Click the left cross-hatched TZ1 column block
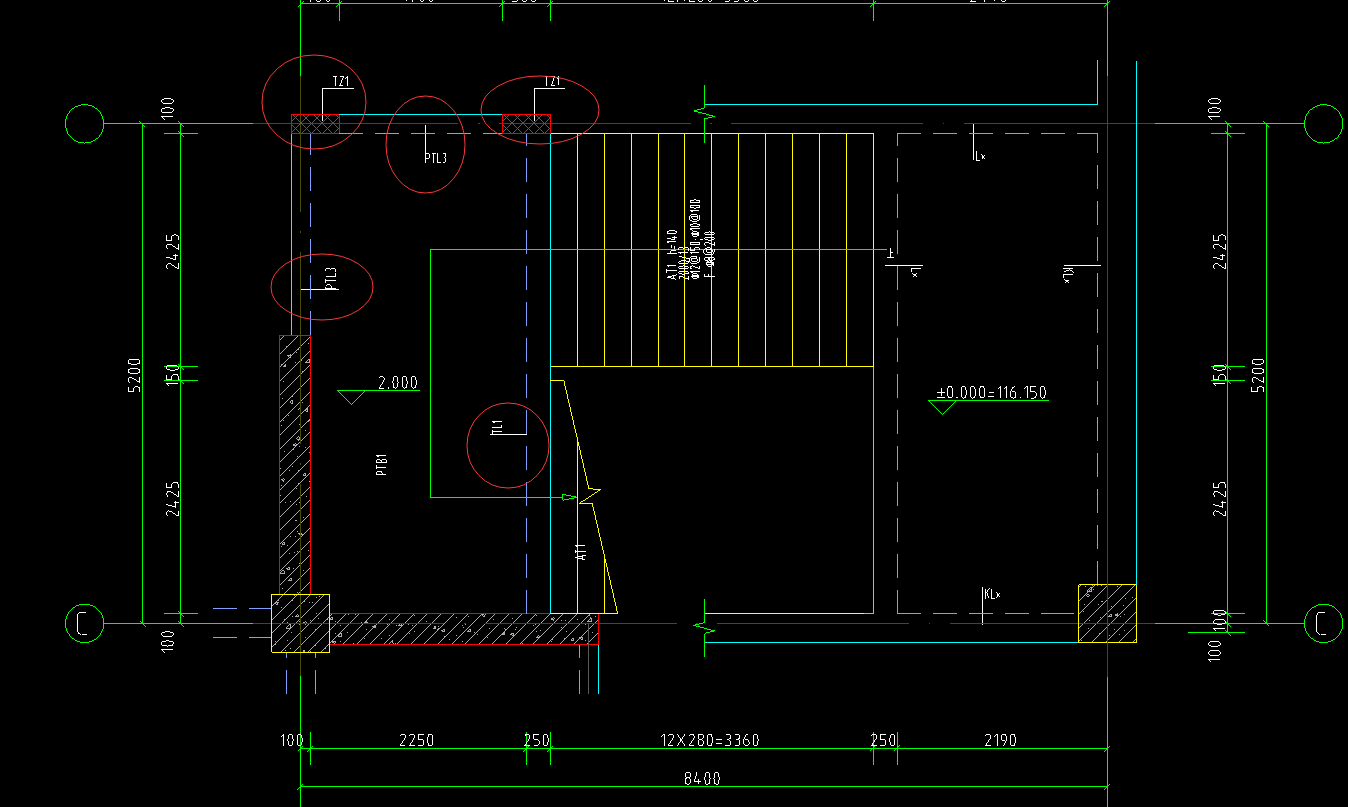Viewport: 1348px width, 807px height. pos(315,124)
